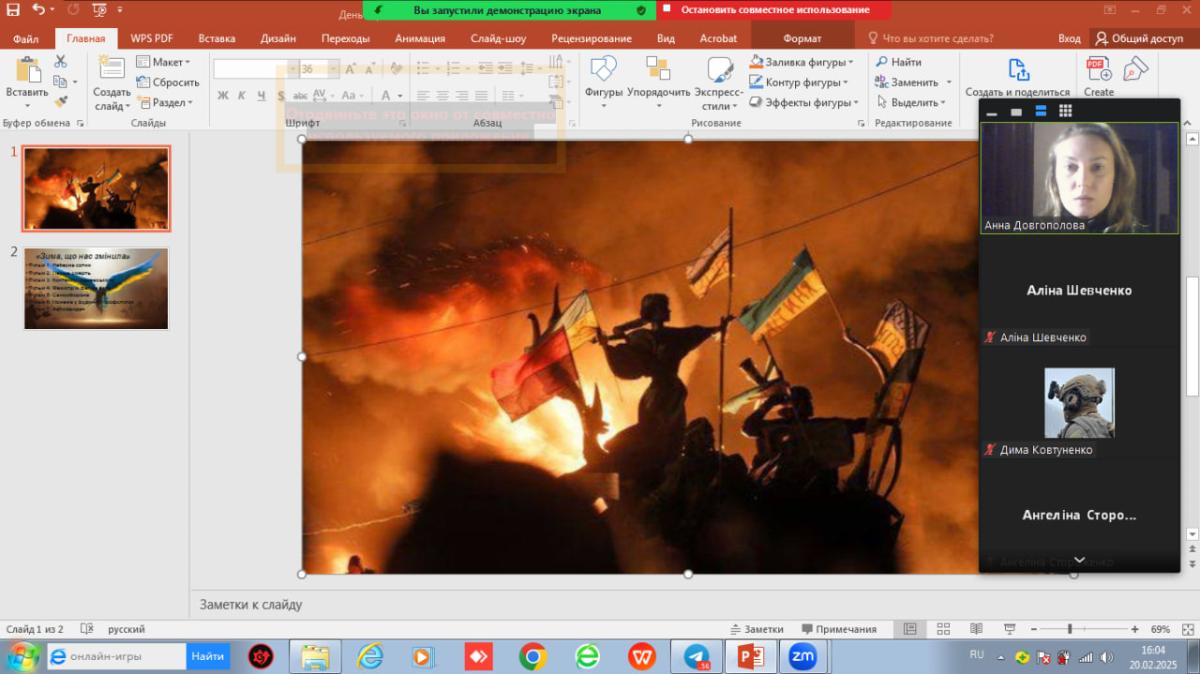Click the Create PDF icon
Screen dimensions: 1200x674
[x=1099, y=70]
